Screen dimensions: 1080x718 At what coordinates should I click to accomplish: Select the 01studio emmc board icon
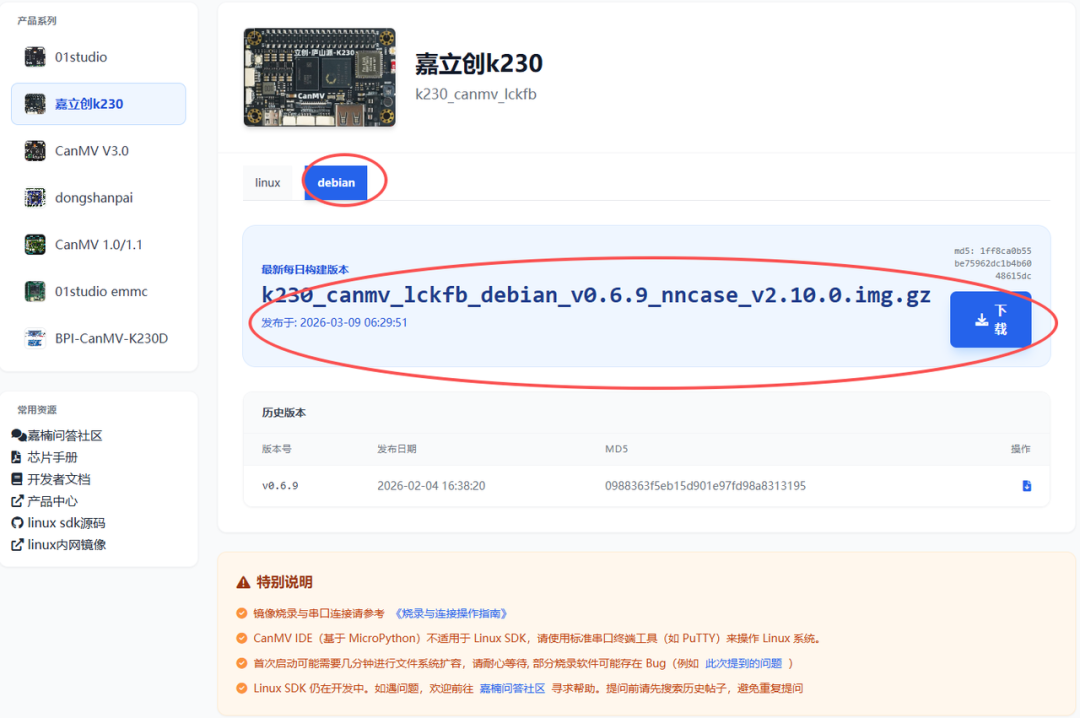pos(35,291)
